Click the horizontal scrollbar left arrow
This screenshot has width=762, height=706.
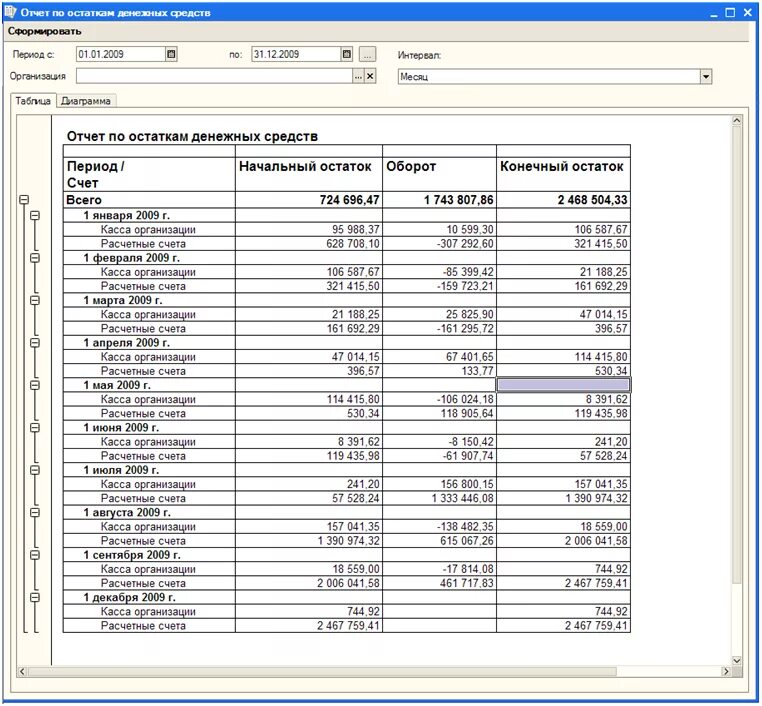pos(22,672)
